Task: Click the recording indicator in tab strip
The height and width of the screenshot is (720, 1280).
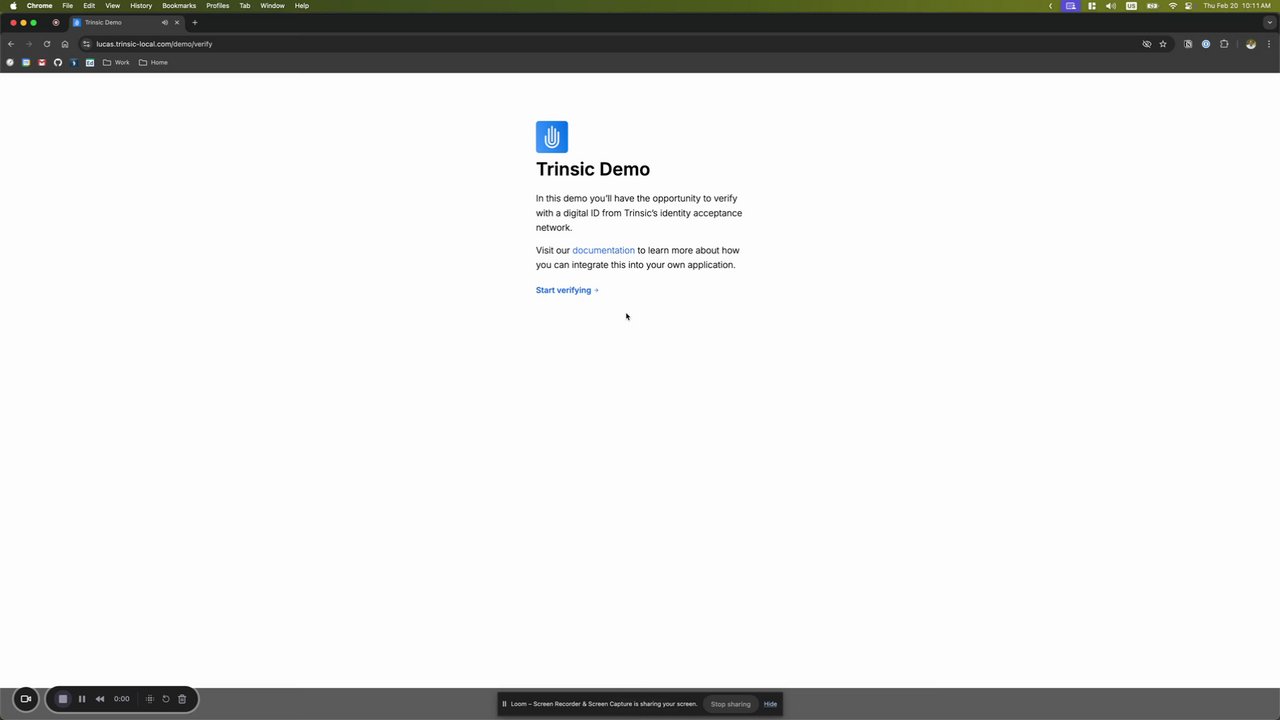Action: [55, 22]
